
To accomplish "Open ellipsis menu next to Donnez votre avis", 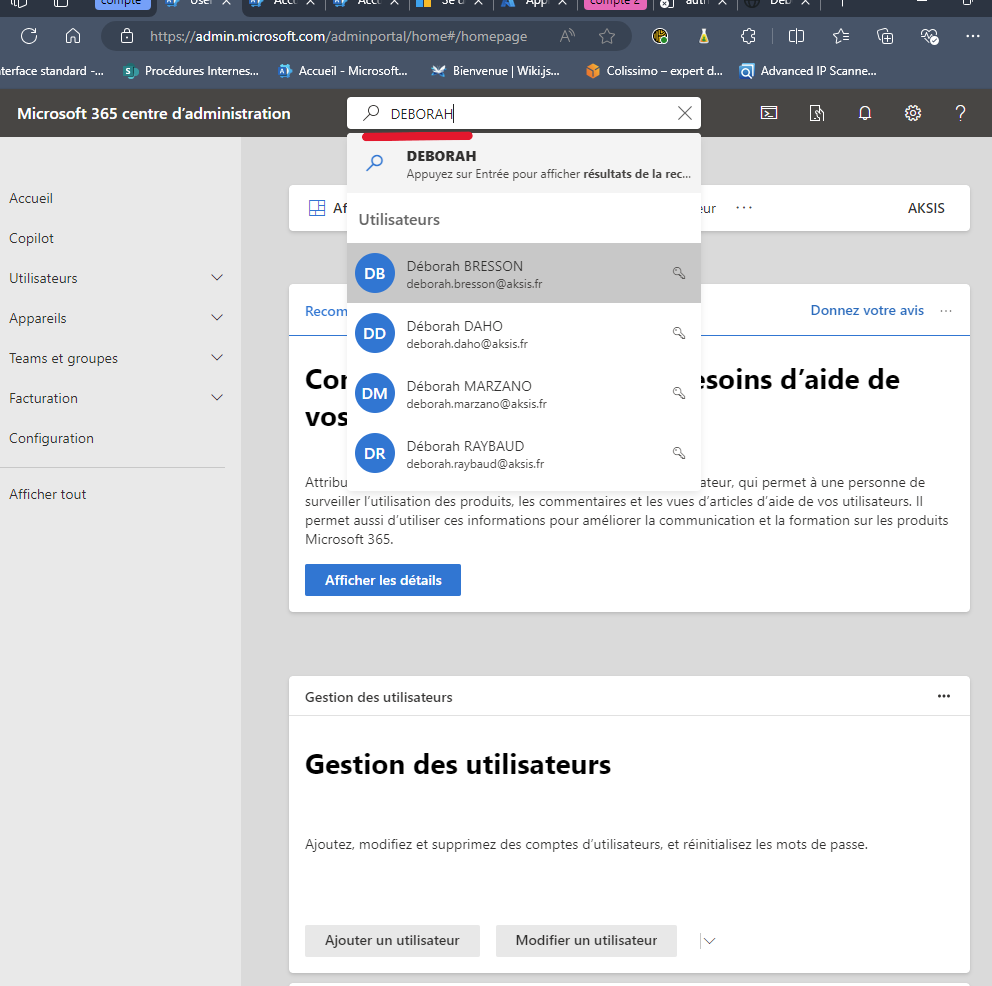I will pyautogui.click(x=946, y=311).
